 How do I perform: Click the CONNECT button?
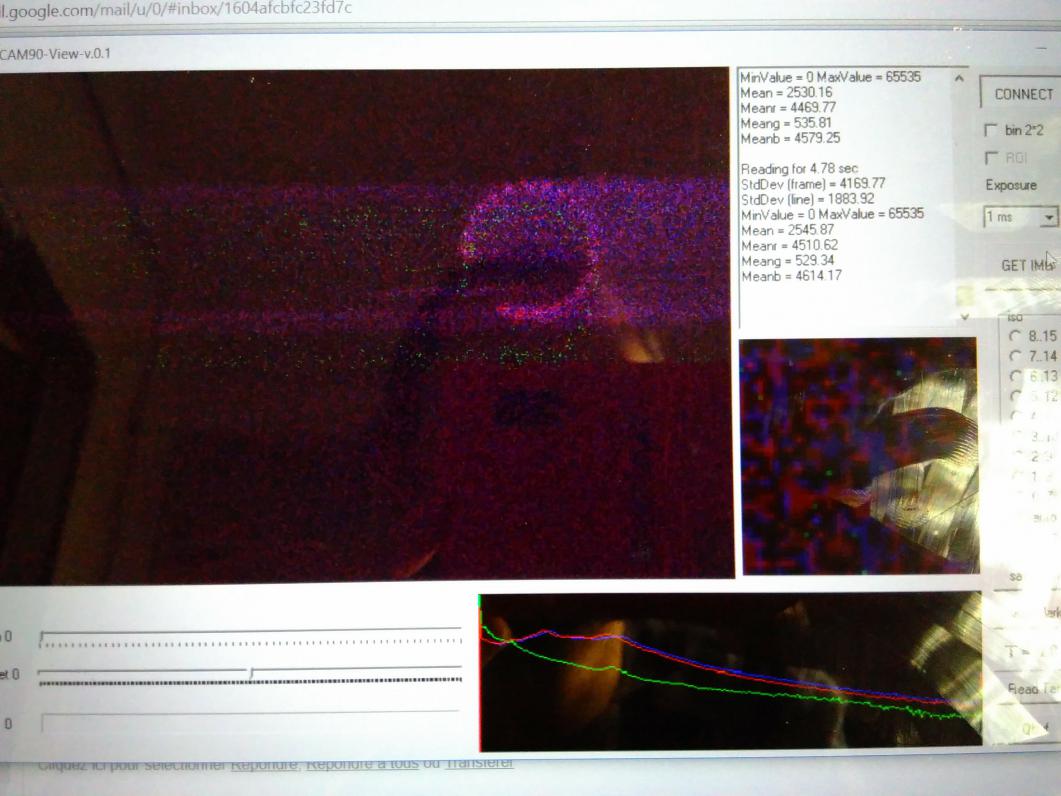coord(1022,94)
